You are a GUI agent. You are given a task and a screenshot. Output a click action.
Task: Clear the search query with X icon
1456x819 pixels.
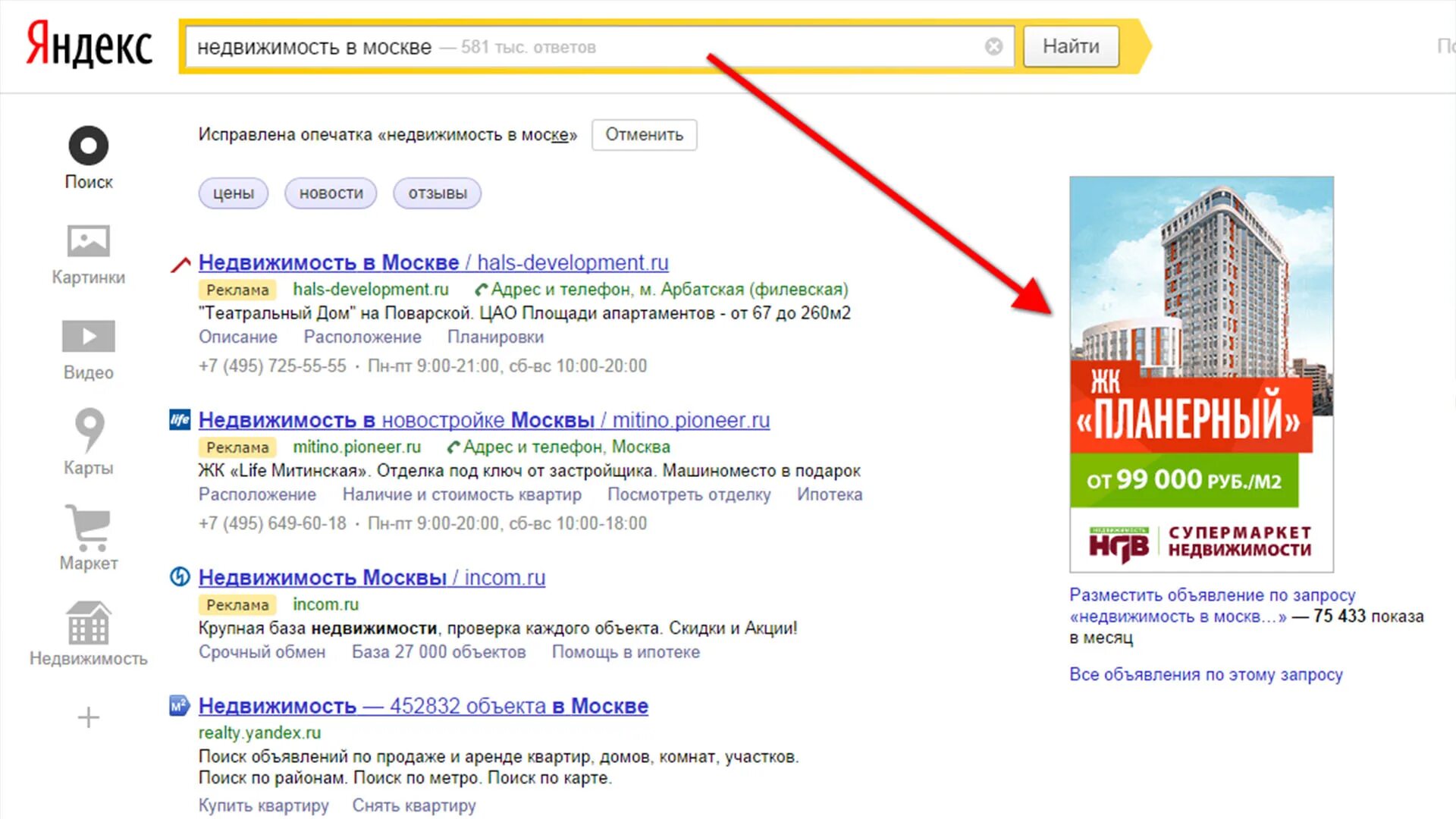tap(993, 47)
